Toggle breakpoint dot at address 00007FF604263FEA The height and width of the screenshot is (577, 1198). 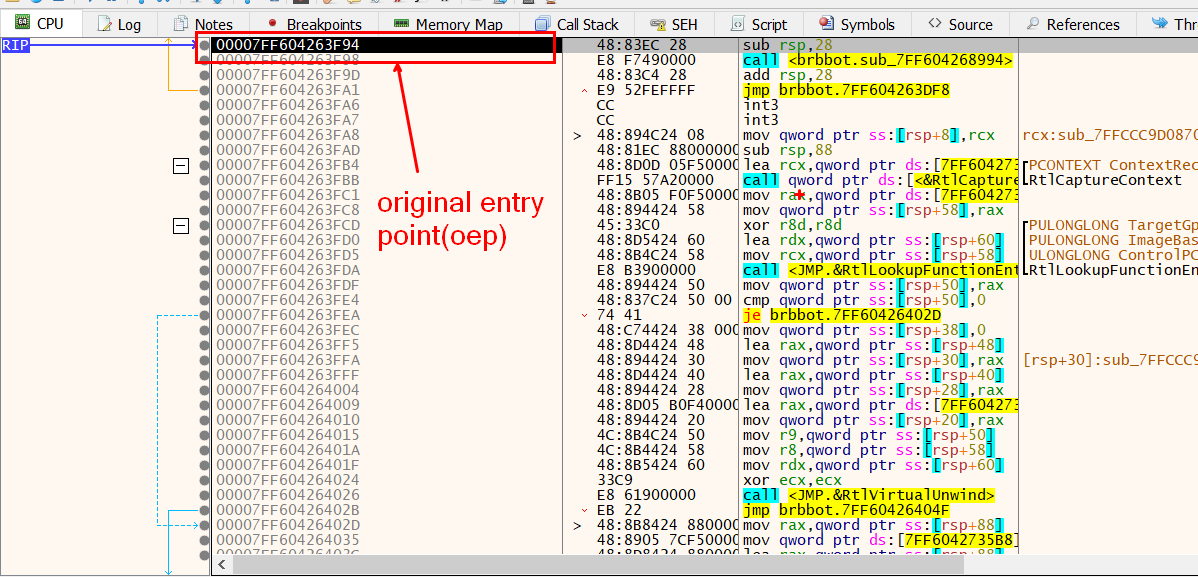click(205, 315)
